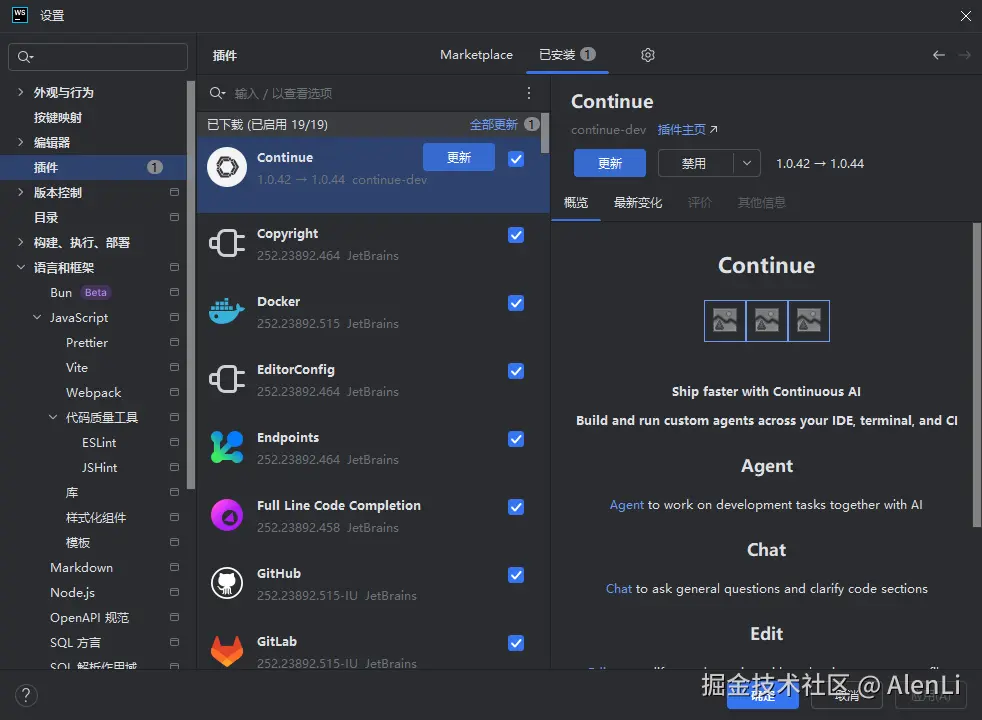Open the help question mark button
The width and height of the screenshot is (982, 720).
[x=26, y=696]
